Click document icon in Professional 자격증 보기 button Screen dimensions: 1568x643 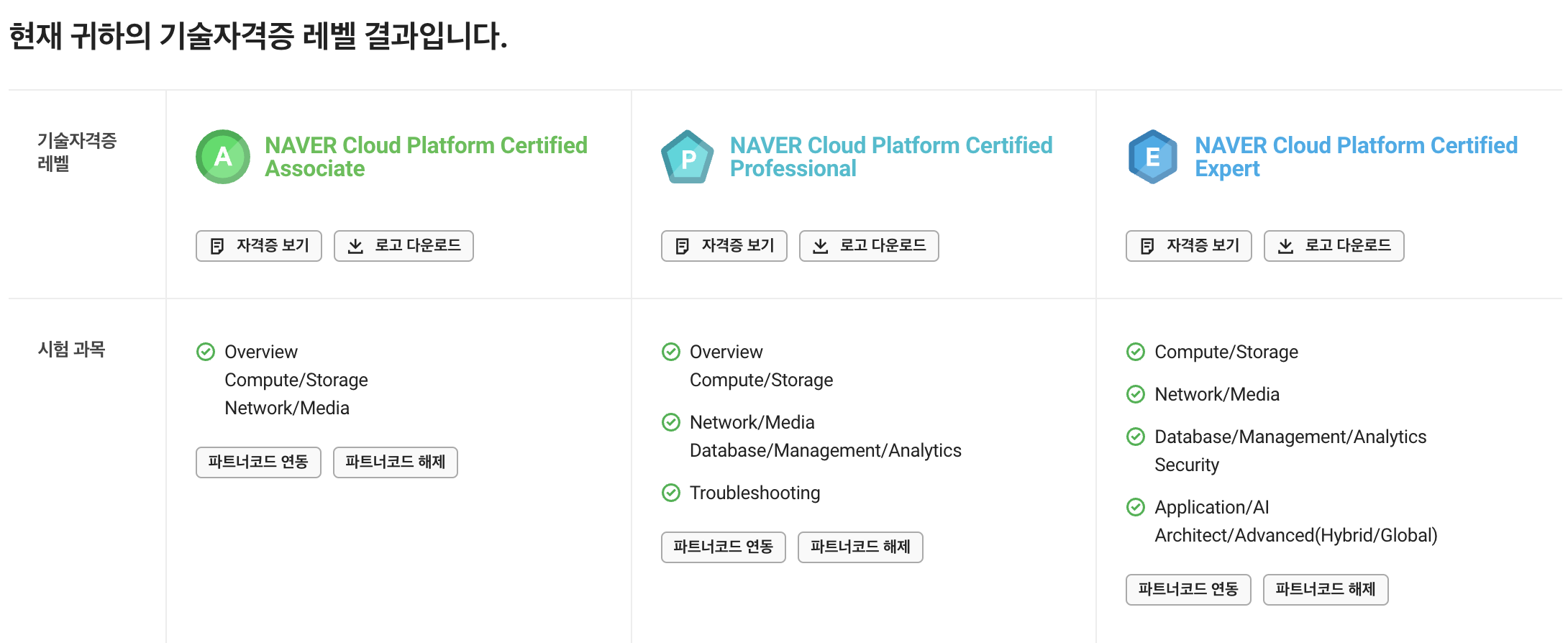(x=682, y=246)
